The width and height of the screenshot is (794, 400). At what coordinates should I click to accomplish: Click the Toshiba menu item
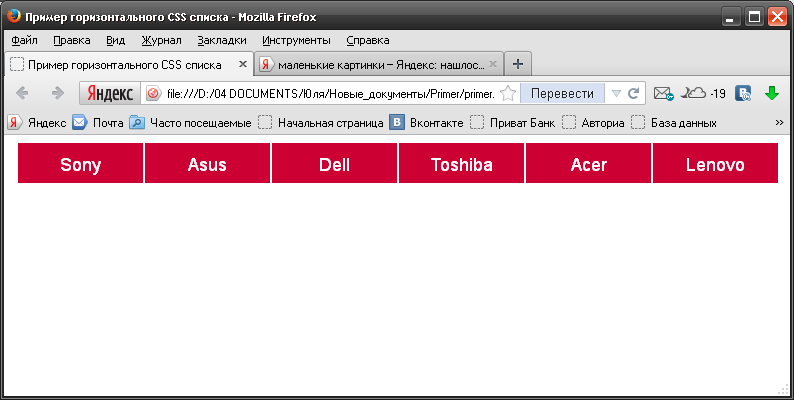point(461,163)
